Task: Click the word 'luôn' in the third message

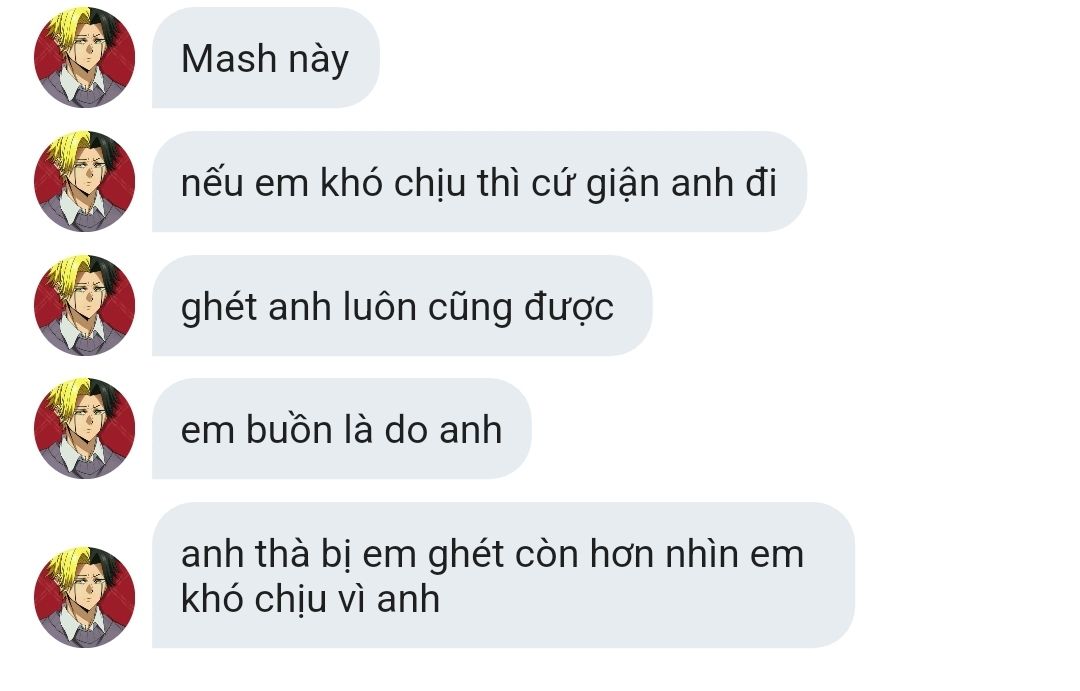Action: [x=380, y=307]
